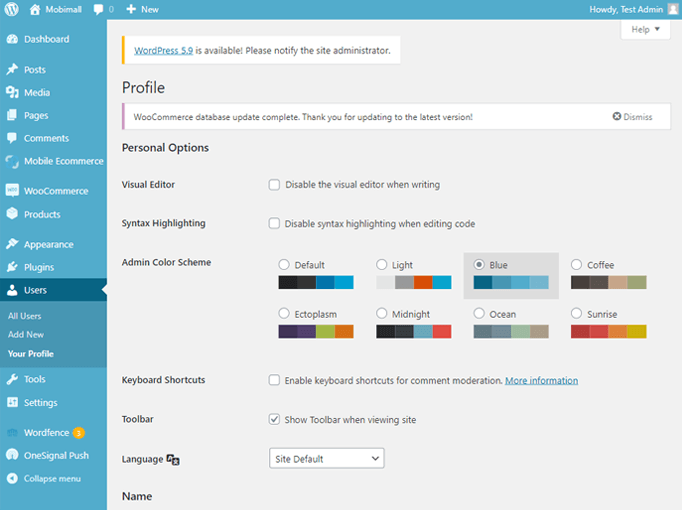Image resolution: width=682 pixels, height=510 pixels.
Task: Click the Appearance paintbrush icon
Action: pyautogui.click(x=12, y=244)
